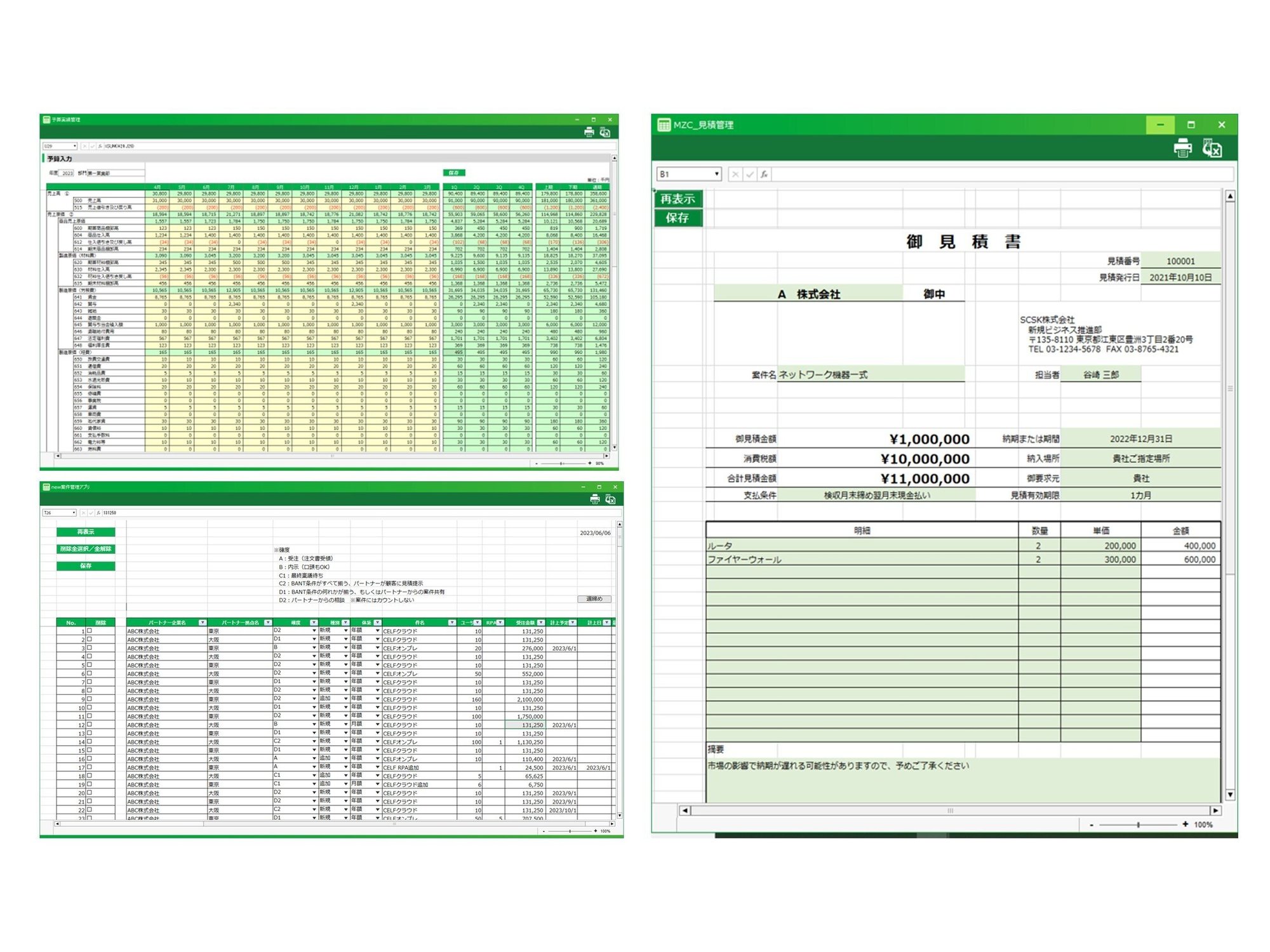The image size is (1270, 952).
Task: Click the print icon in MZC_見積管理 window
Action: (x=1182, y=148)
